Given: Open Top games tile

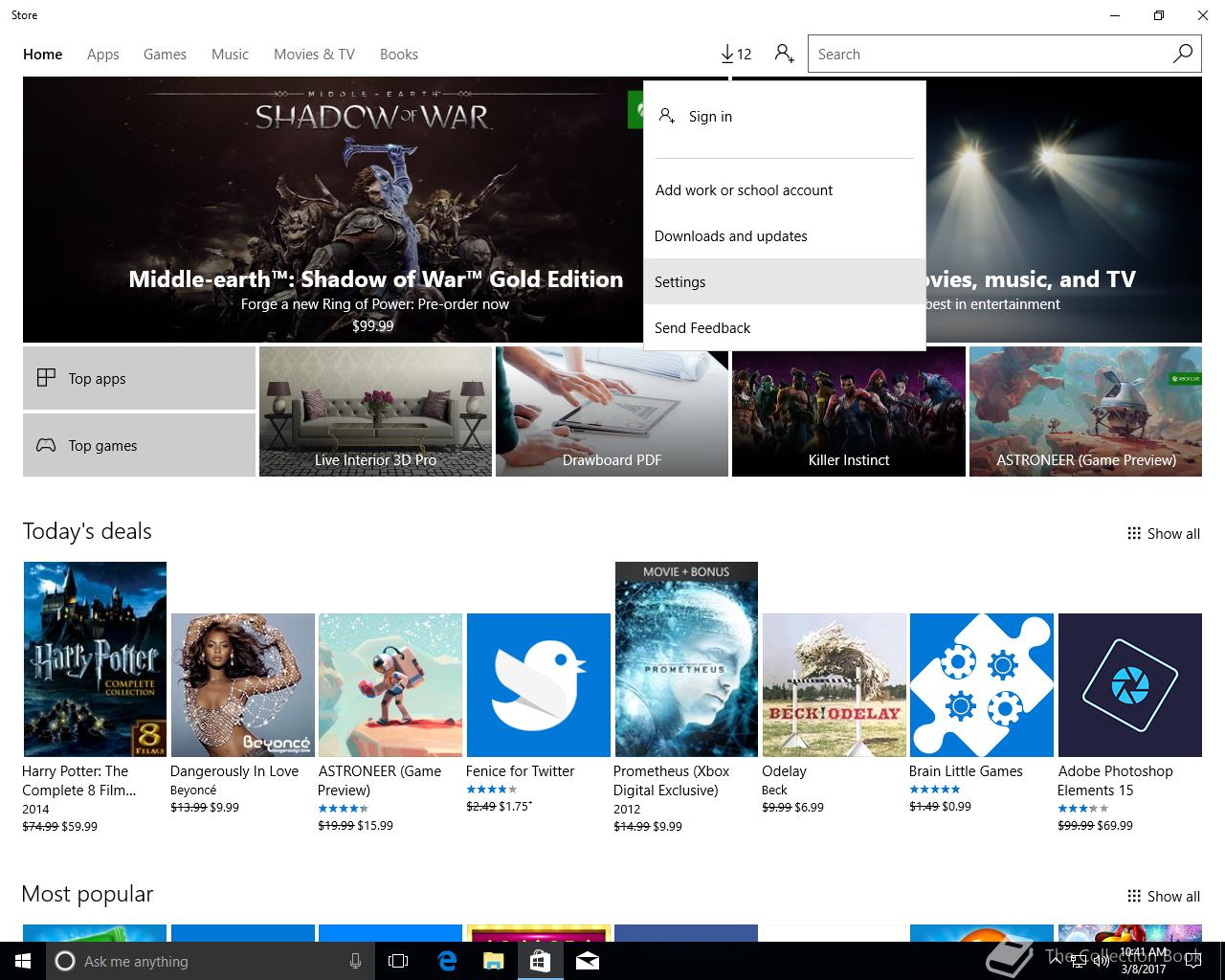Looking at the screenshot, I should (x=139, y=445).
